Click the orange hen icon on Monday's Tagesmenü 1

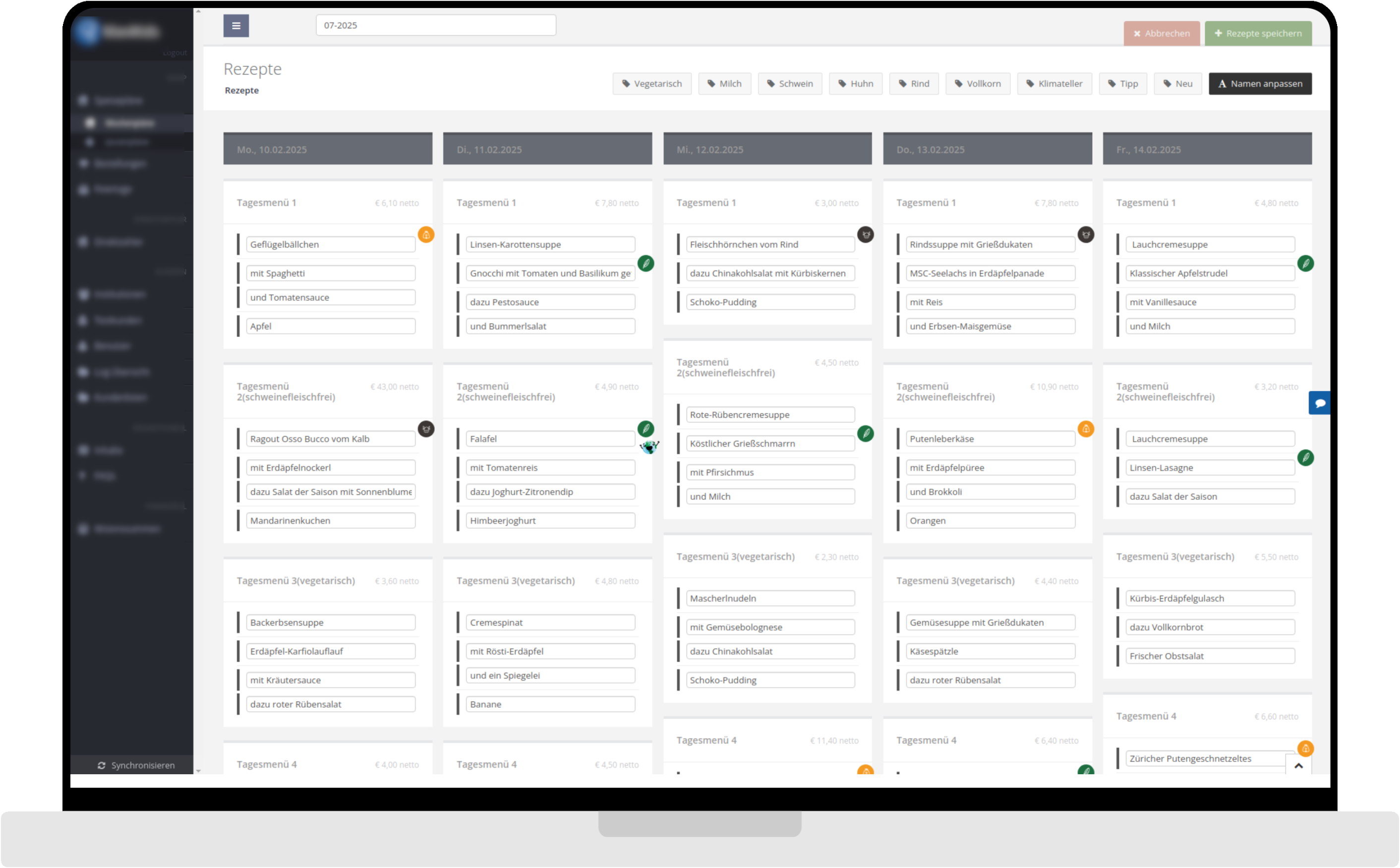pyautogui.click(x=426, y=235)
